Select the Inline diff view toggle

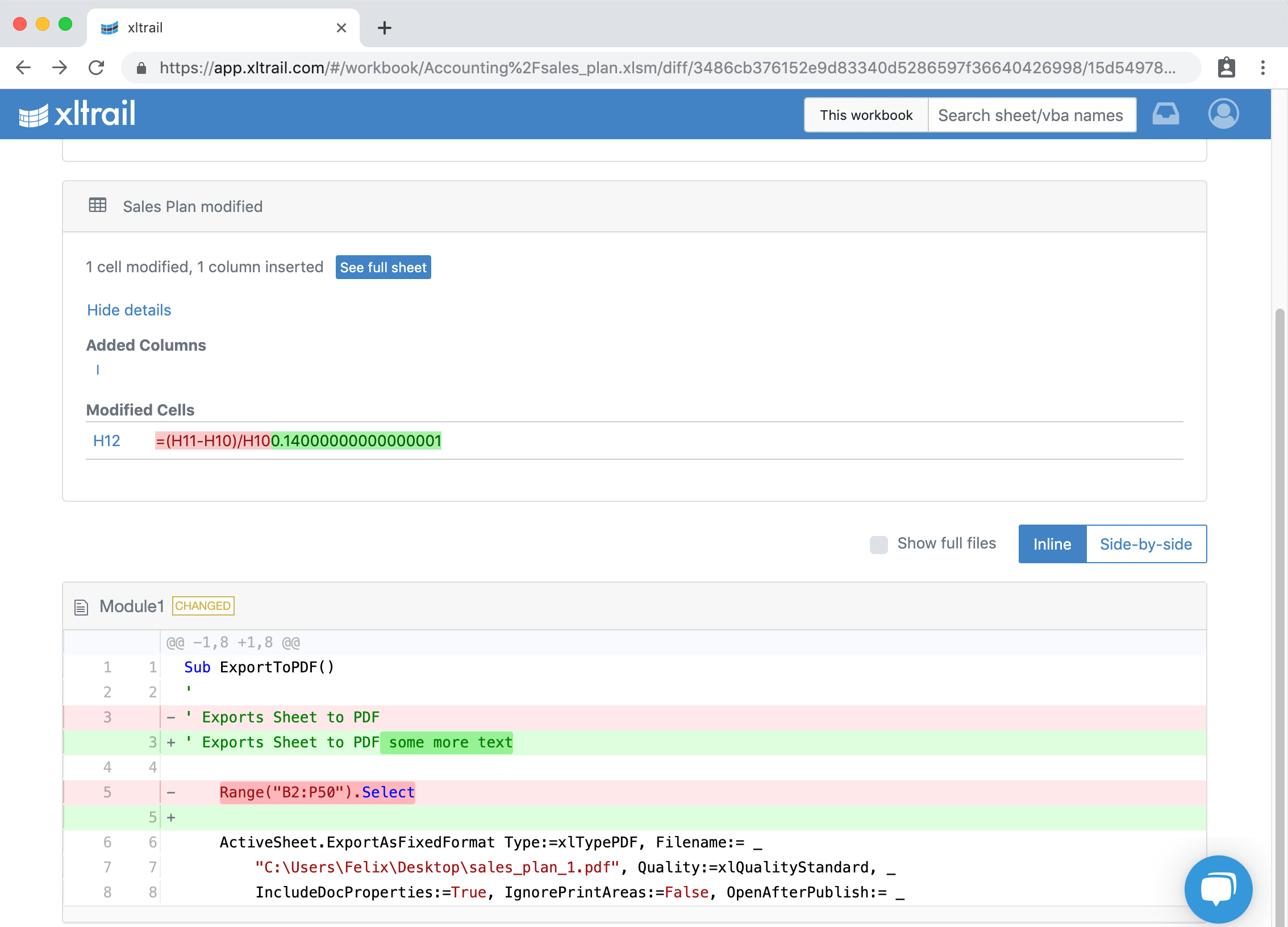pos(1052,544)
